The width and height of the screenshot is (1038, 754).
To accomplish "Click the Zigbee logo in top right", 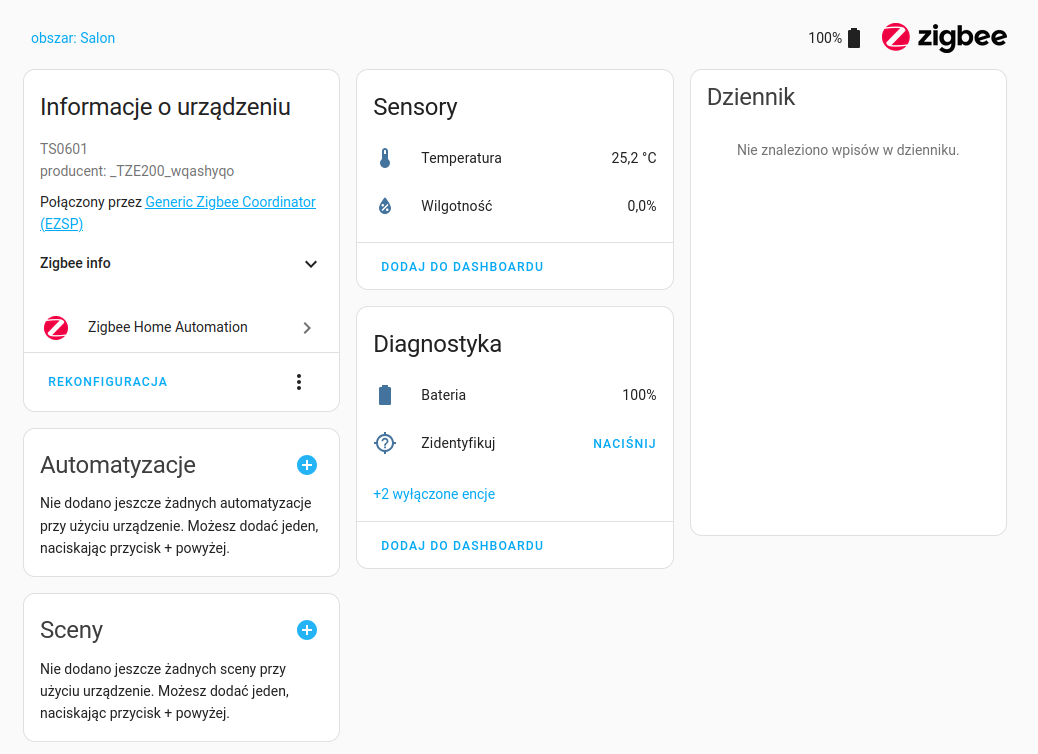I will coord(943,38).
